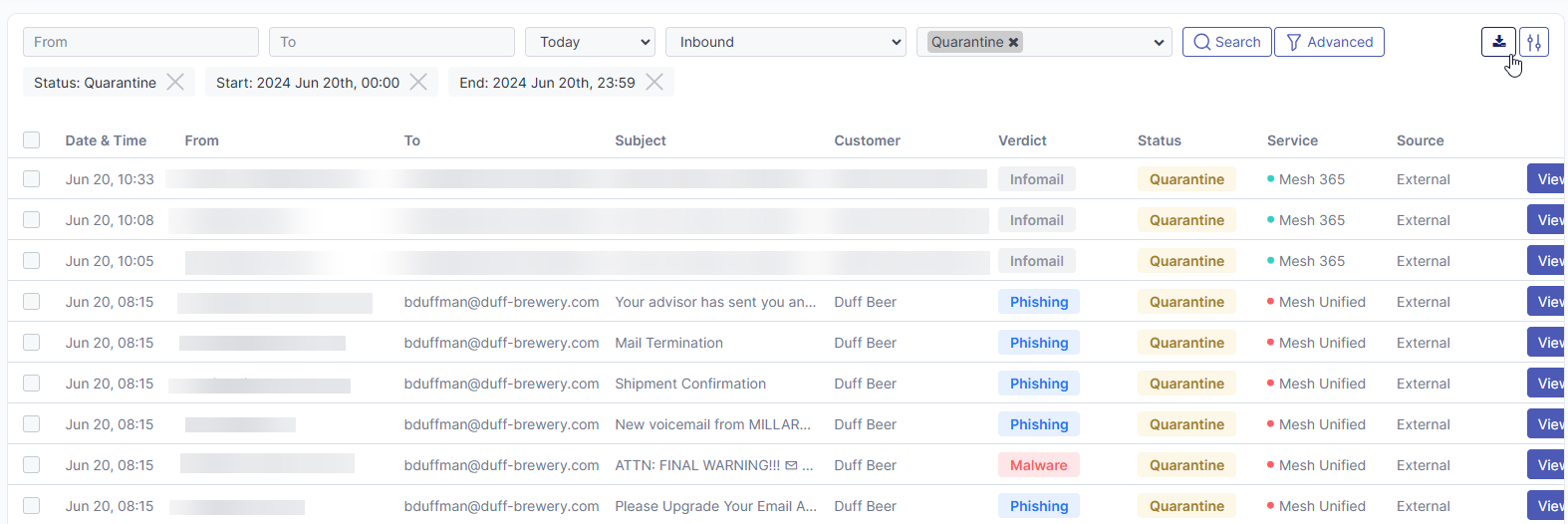Expand the Quarantine status dropdown arrow

(x=1158, y=42)
